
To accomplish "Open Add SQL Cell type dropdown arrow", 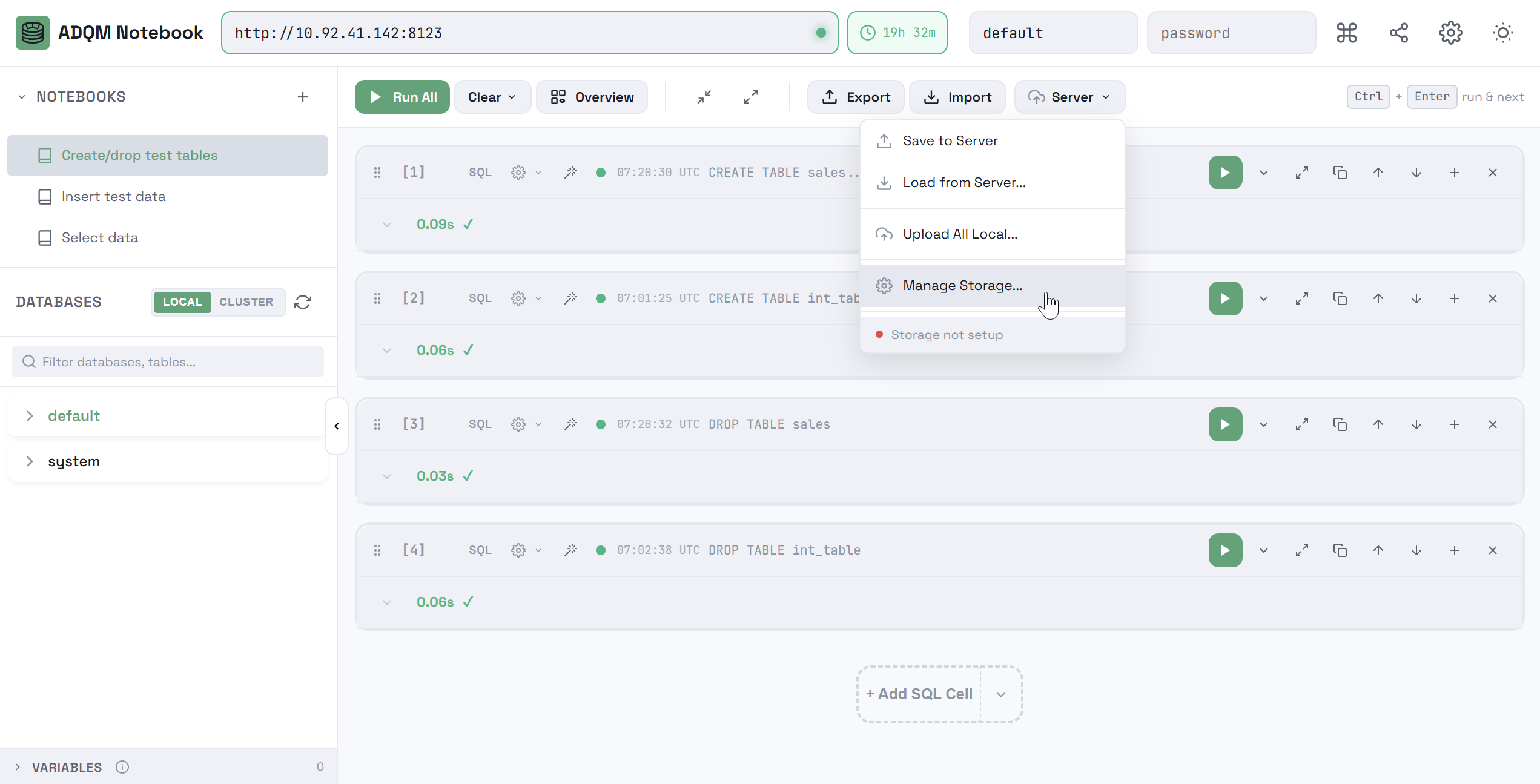I will coord(1001,694).
